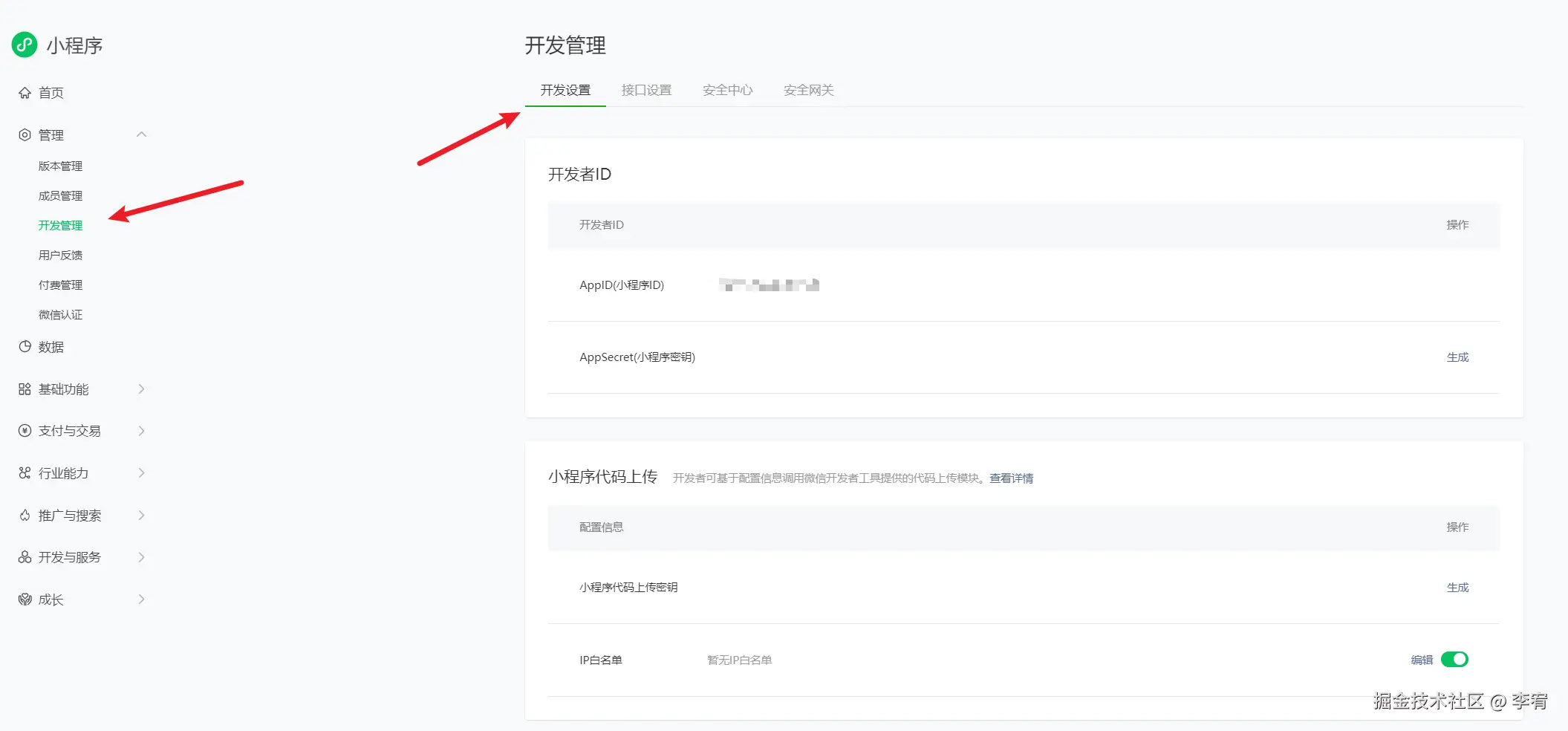The height and width of the screenshot is (731, 1568).
Task: Open the 查看详情 link
Action: point(1011,478)
